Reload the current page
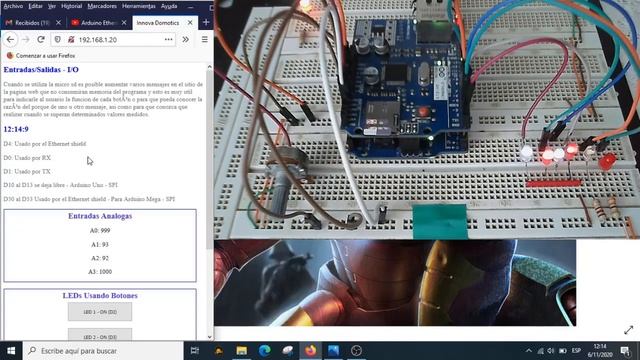 pos(41,40)
